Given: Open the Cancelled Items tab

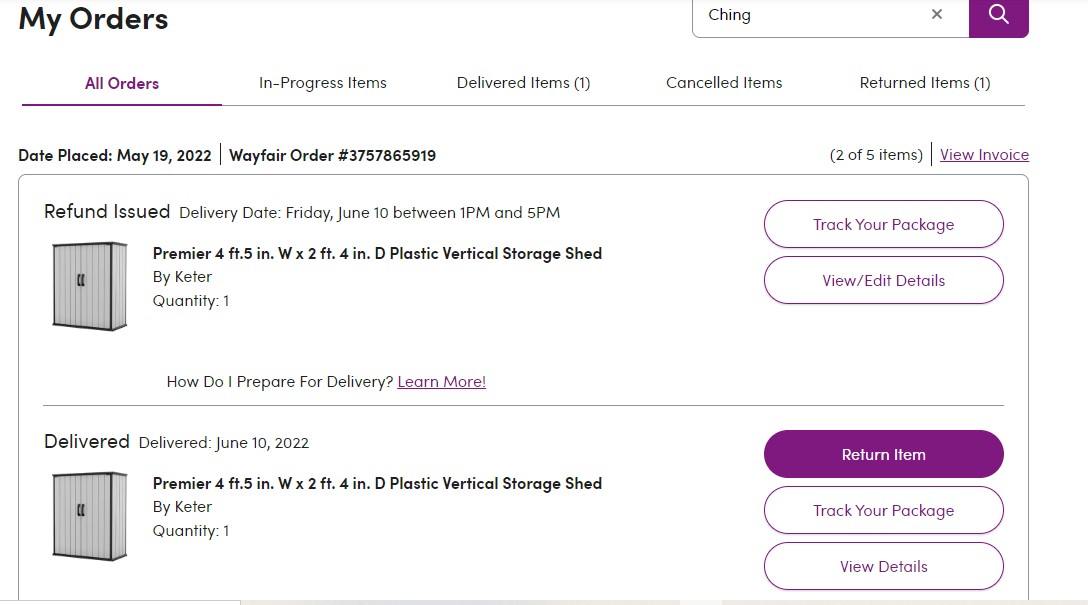Looking at the screenshot, I should pos(724,83).
